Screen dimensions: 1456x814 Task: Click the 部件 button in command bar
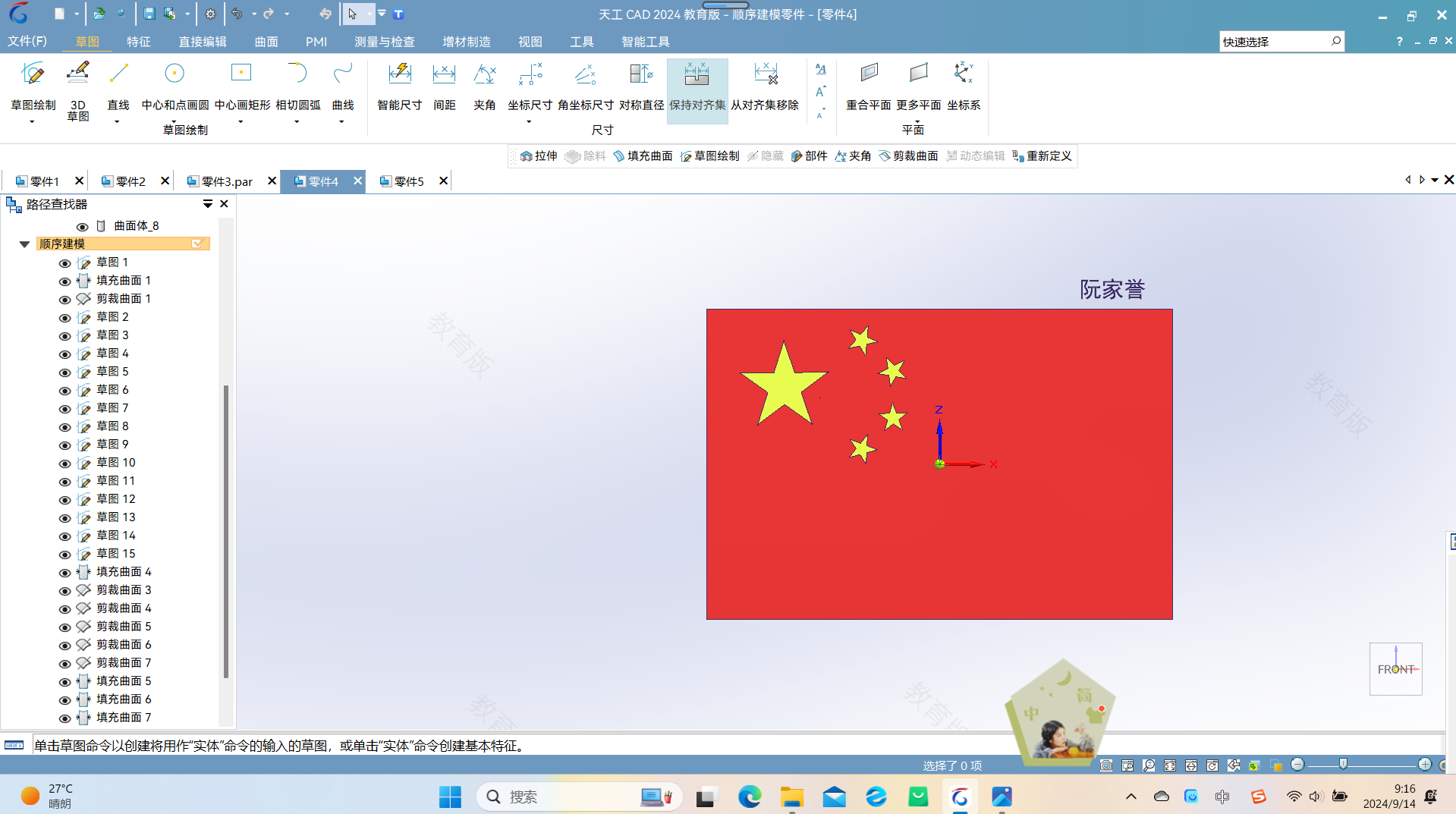pyautogui.click(x=809, y=156)
